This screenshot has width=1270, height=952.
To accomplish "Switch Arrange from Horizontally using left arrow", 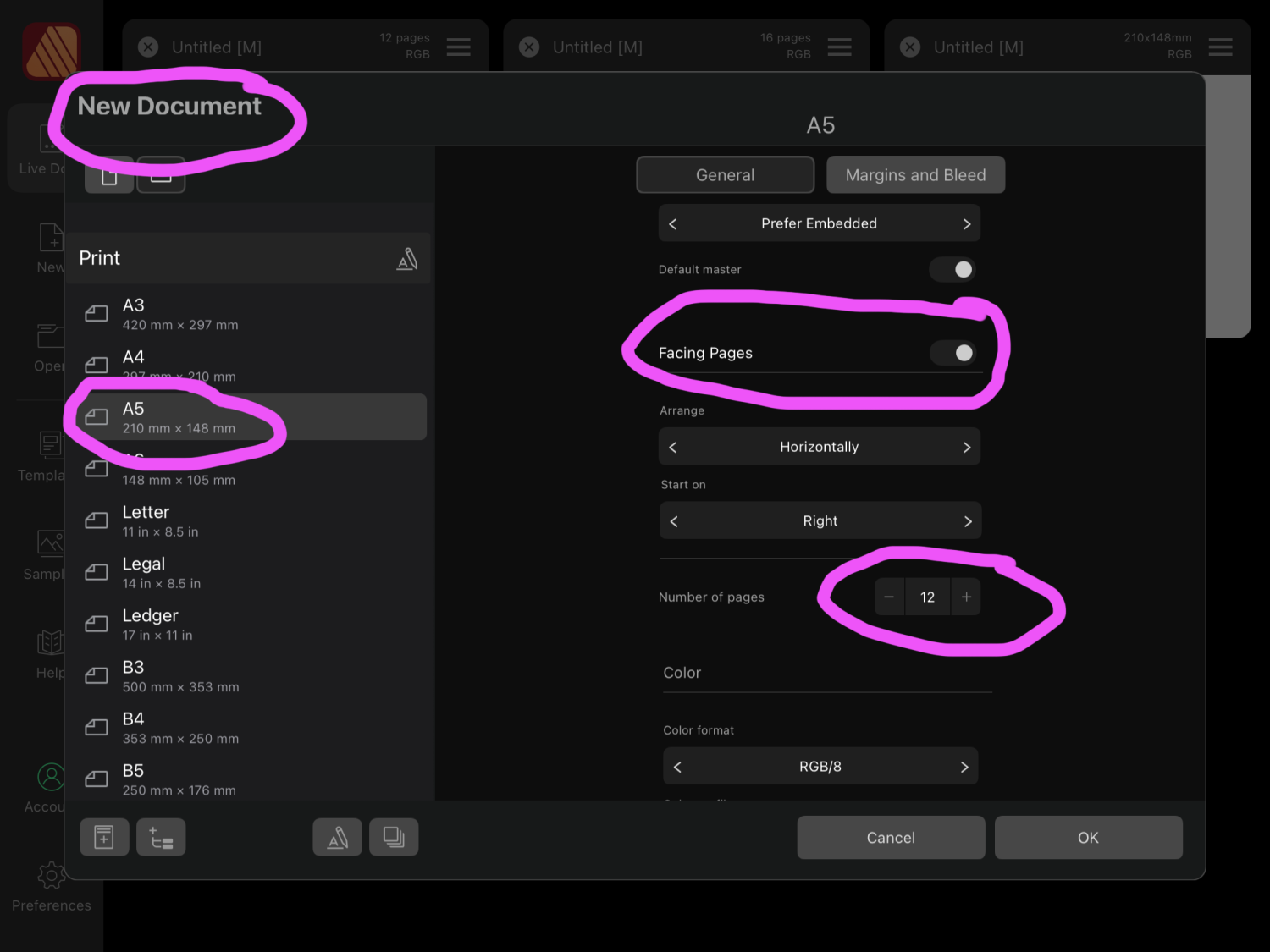I will click(x=673, y=446).
